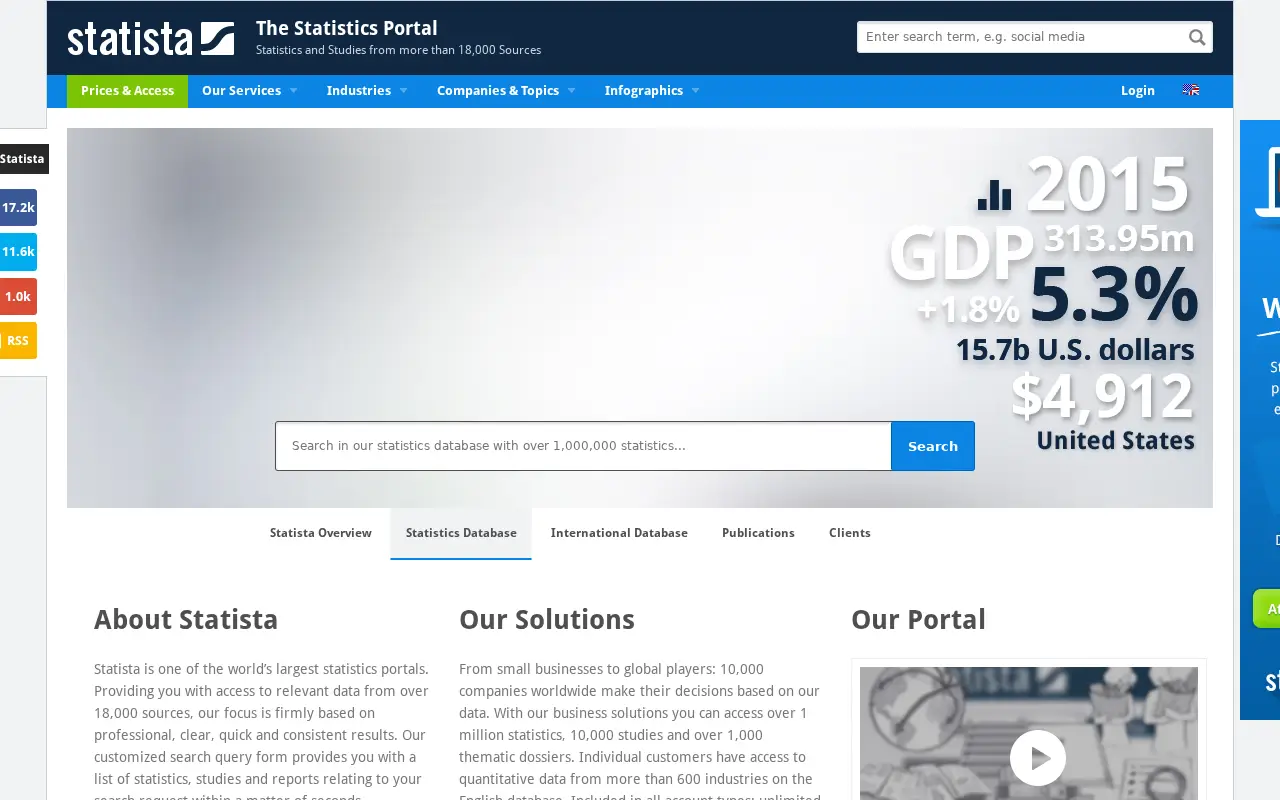Image resolution: width=1280 pixels, height=800 pixels.
Task: Open the Clients tab
Action: (850, 533)
